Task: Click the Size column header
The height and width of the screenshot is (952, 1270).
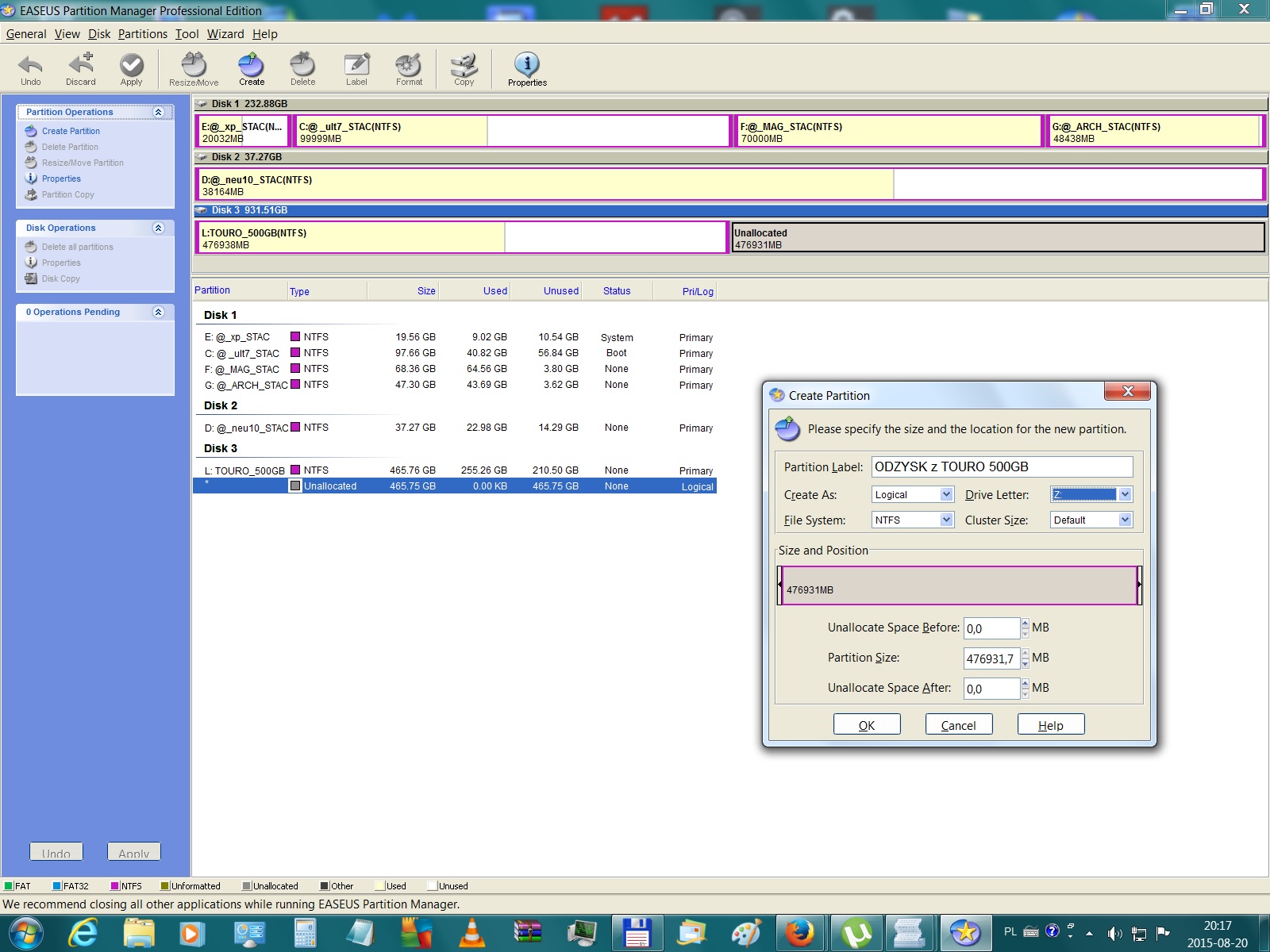Action: coord(402,291)
